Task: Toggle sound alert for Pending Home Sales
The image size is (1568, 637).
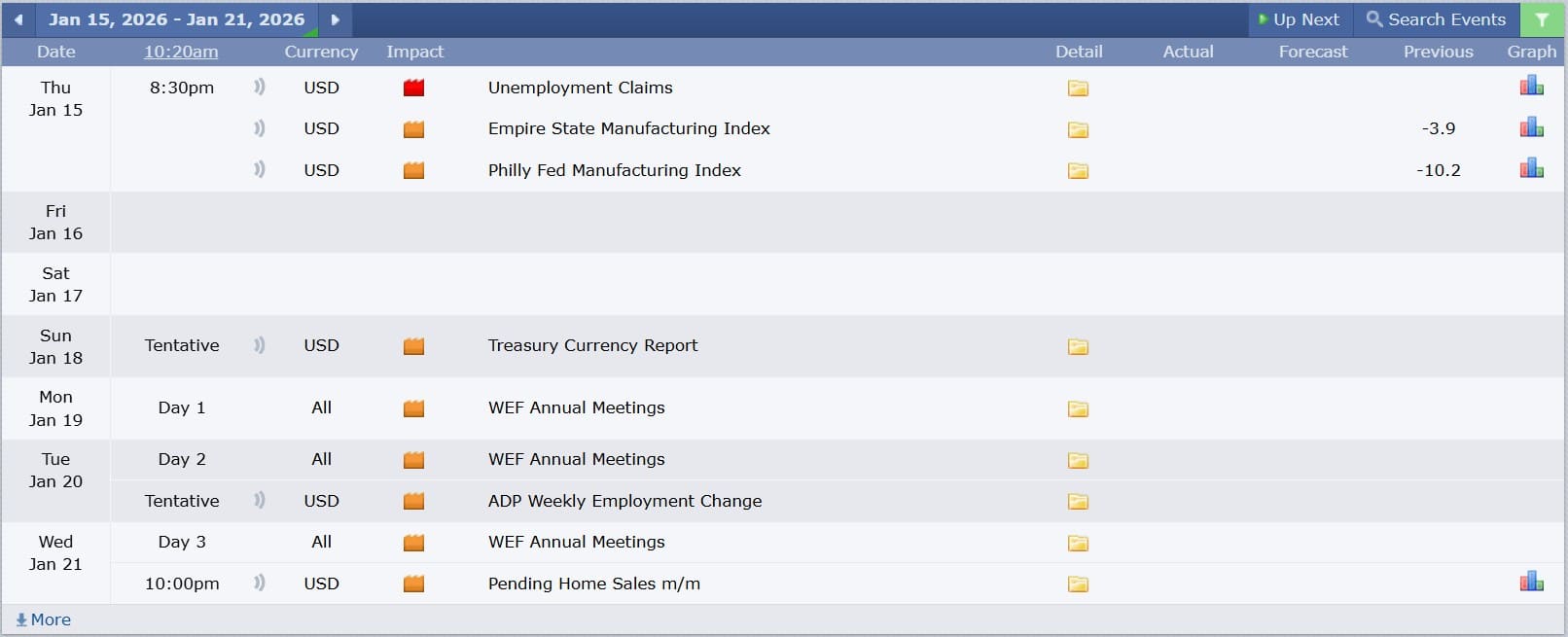Action: [259, 583]
